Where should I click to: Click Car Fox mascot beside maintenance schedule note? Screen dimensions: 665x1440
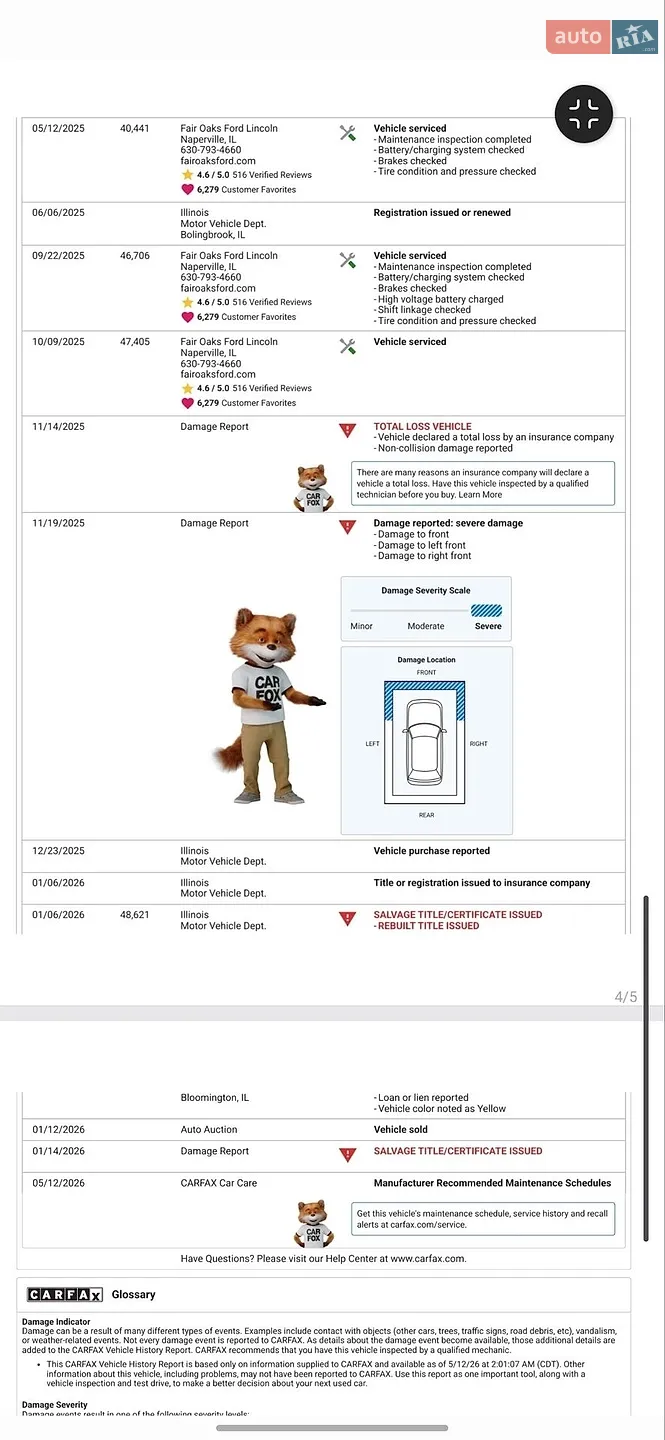[314, 1224]
